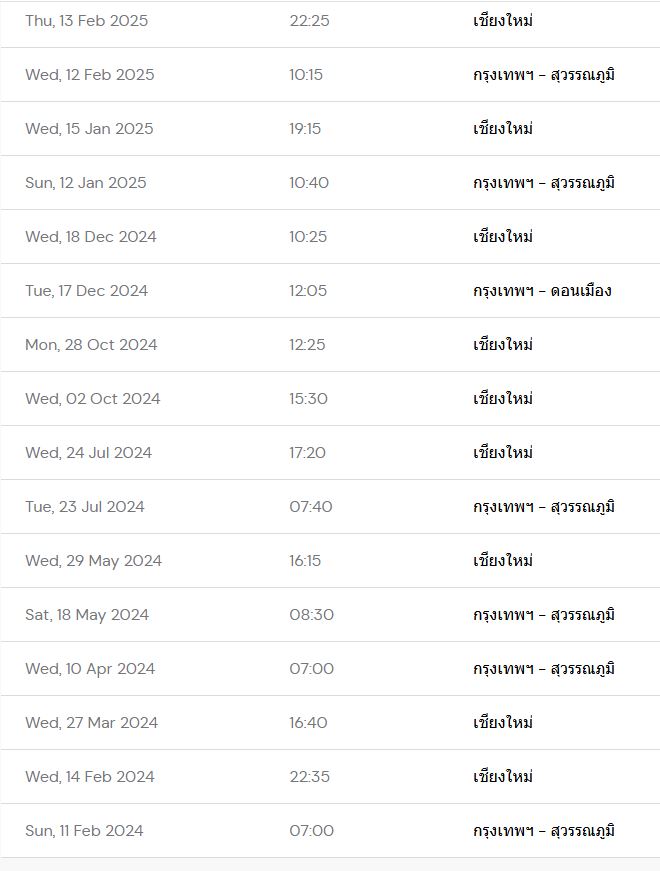The image size is (660, 871).
Task: Click เชียงใหม่ on the 24 Jul 2024 row
Action: pyautogui.click(x=503, y=453)
